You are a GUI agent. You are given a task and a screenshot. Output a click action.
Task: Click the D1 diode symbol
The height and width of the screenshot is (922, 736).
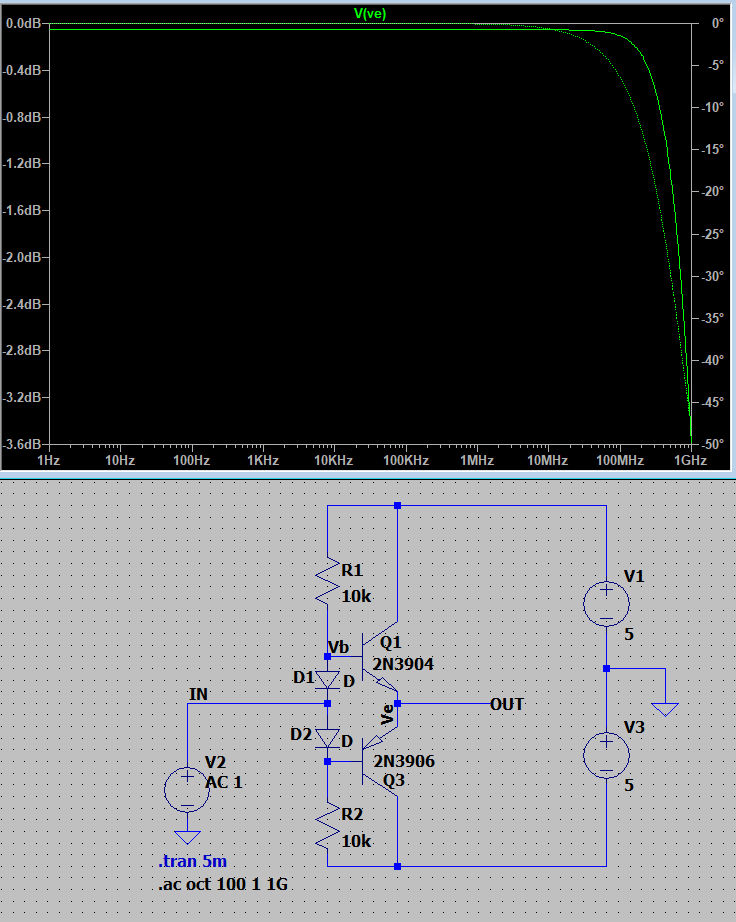(x=328, y=680)
